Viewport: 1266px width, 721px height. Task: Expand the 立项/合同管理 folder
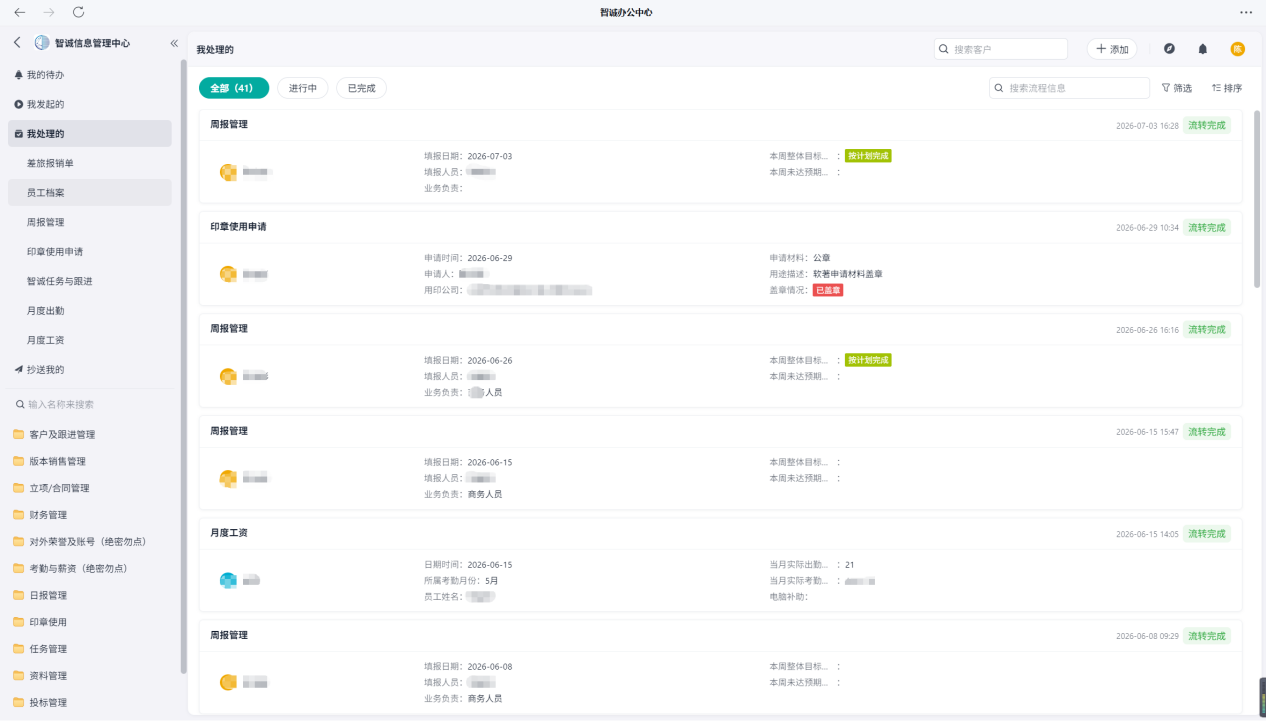[x=90, y=489]
